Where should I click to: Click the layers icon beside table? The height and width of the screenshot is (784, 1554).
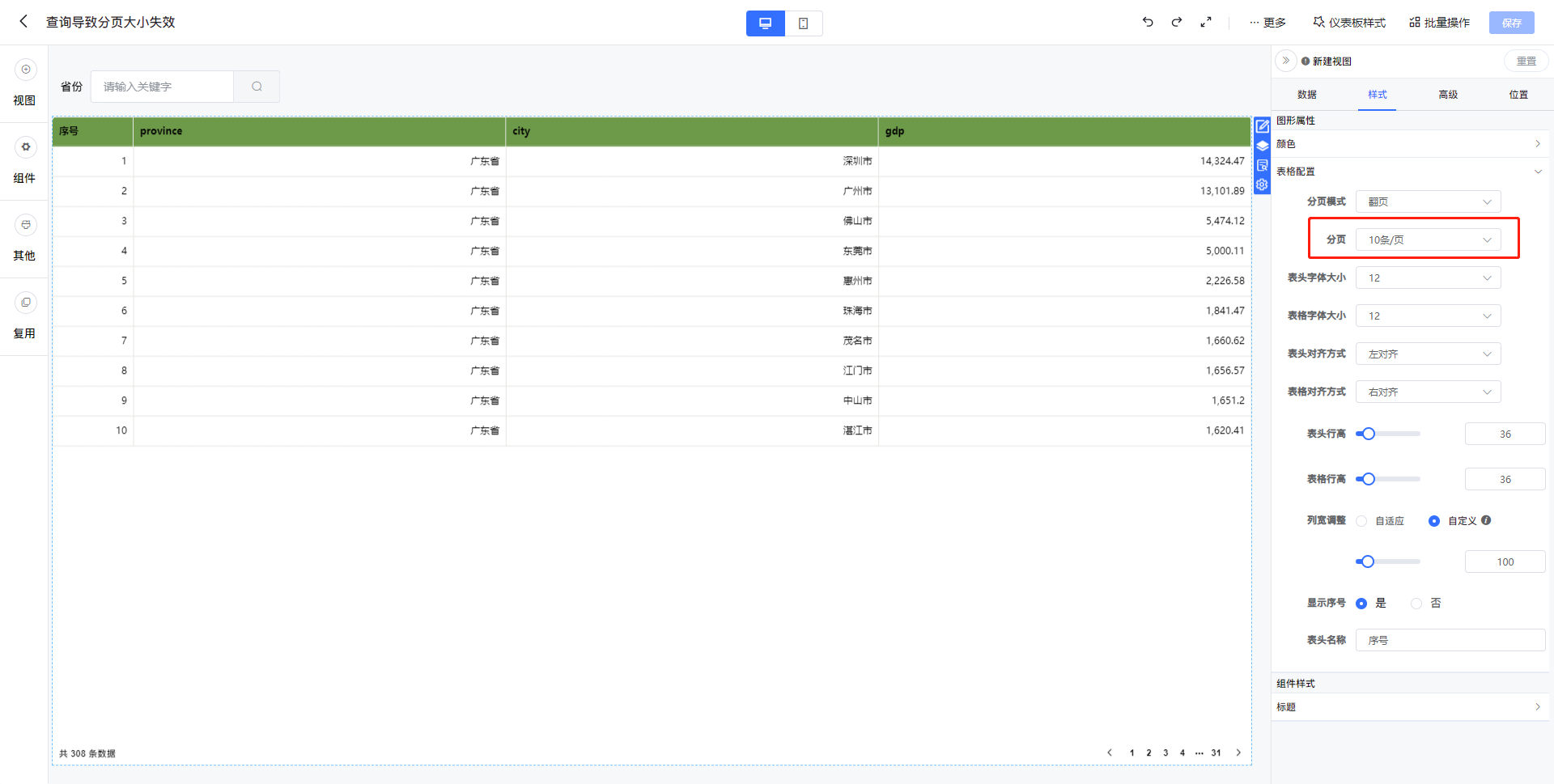coord(1262,146)
